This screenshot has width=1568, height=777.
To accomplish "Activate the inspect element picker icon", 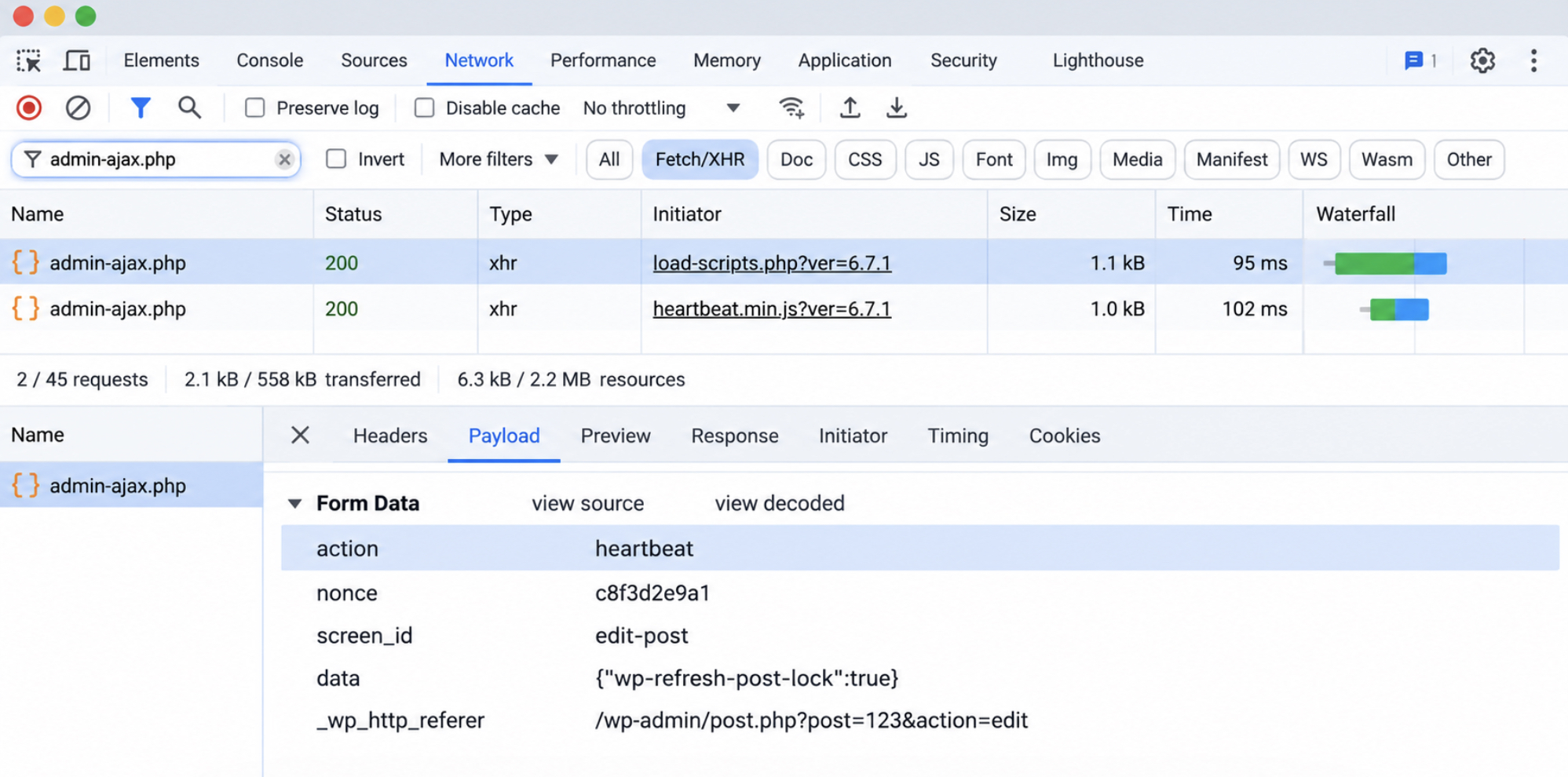I will click(29, 60).
